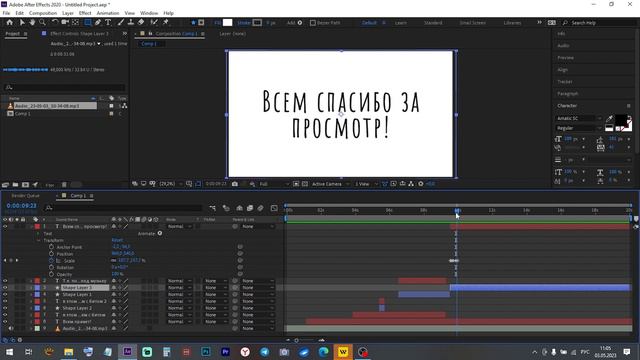Open the viewer resolution Full dropdown
The height and width of the screenshot is (360, 640).
tap(273, 184)
